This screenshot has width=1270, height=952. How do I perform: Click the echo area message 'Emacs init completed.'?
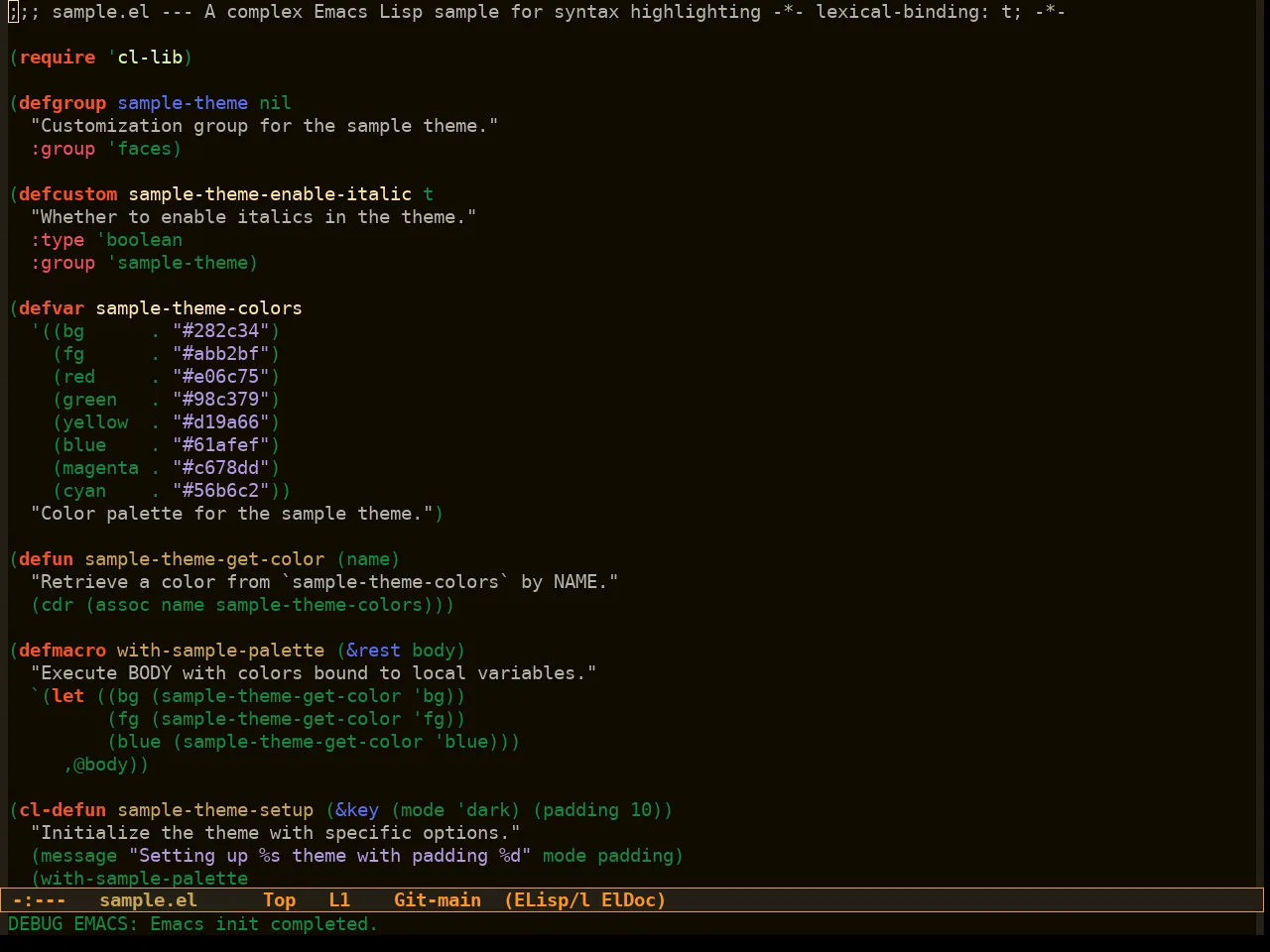click(x=264, y=924)
